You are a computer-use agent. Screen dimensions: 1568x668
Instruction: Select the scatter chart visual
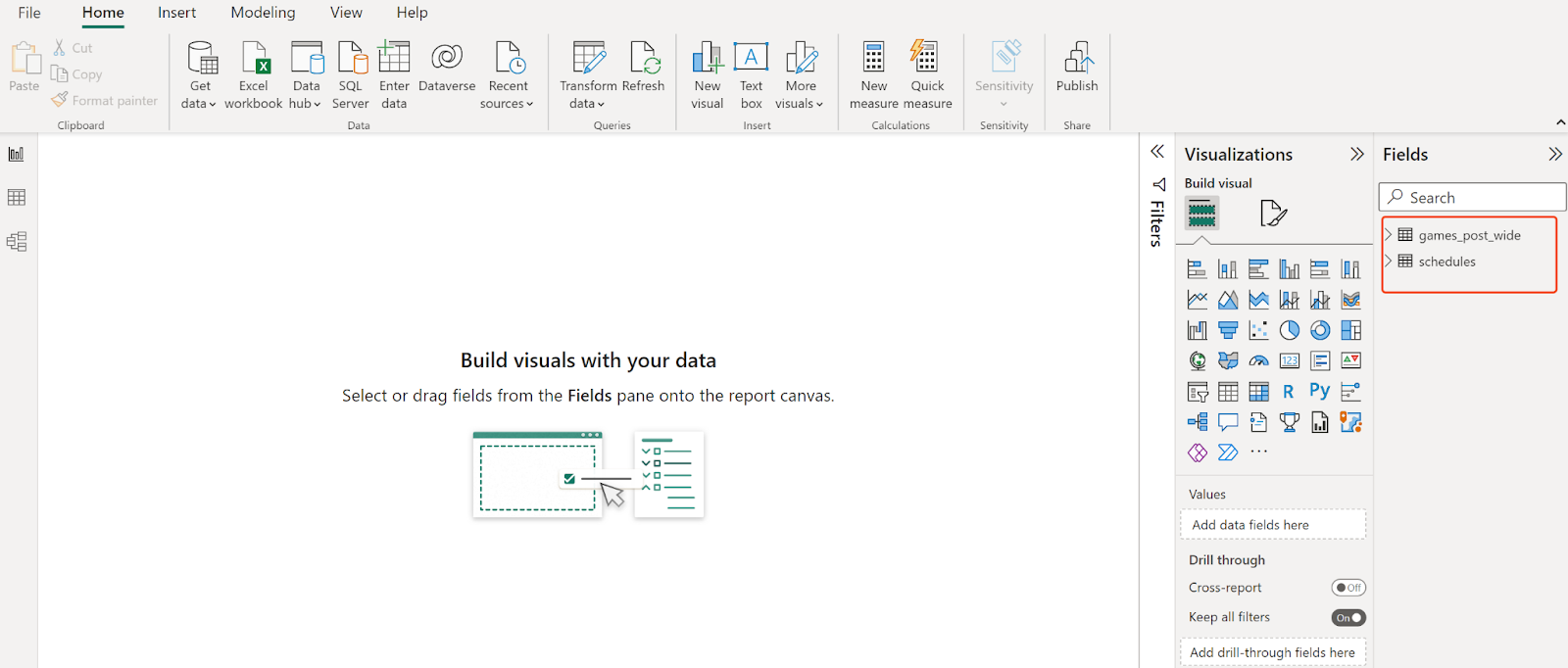tap(1258, 330)
